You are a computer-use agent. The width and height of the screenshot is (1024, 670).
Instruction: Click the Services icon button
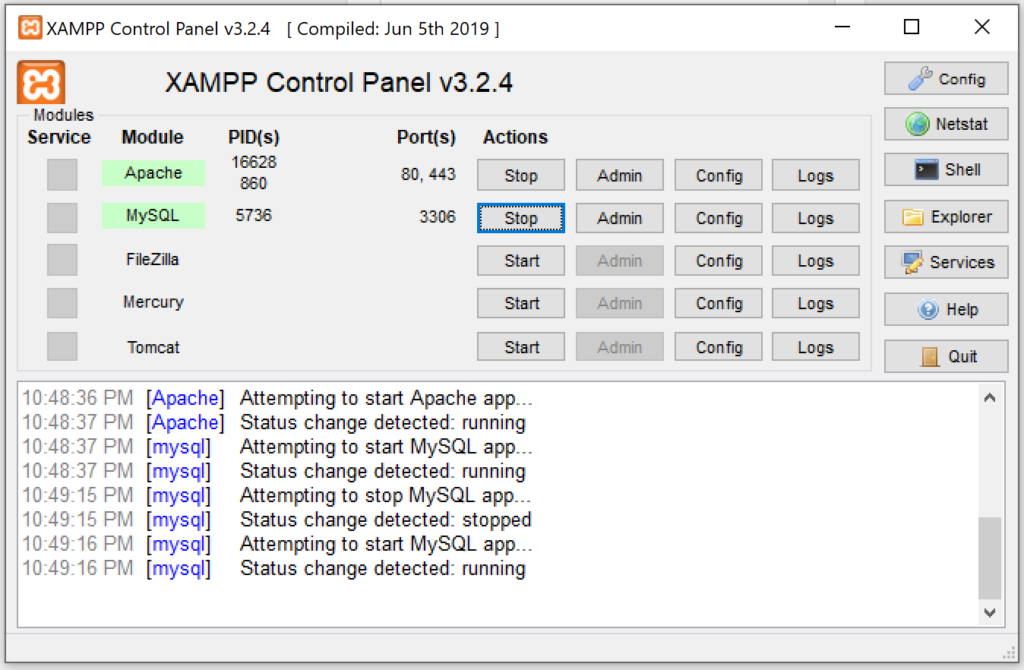coord(913,262)
